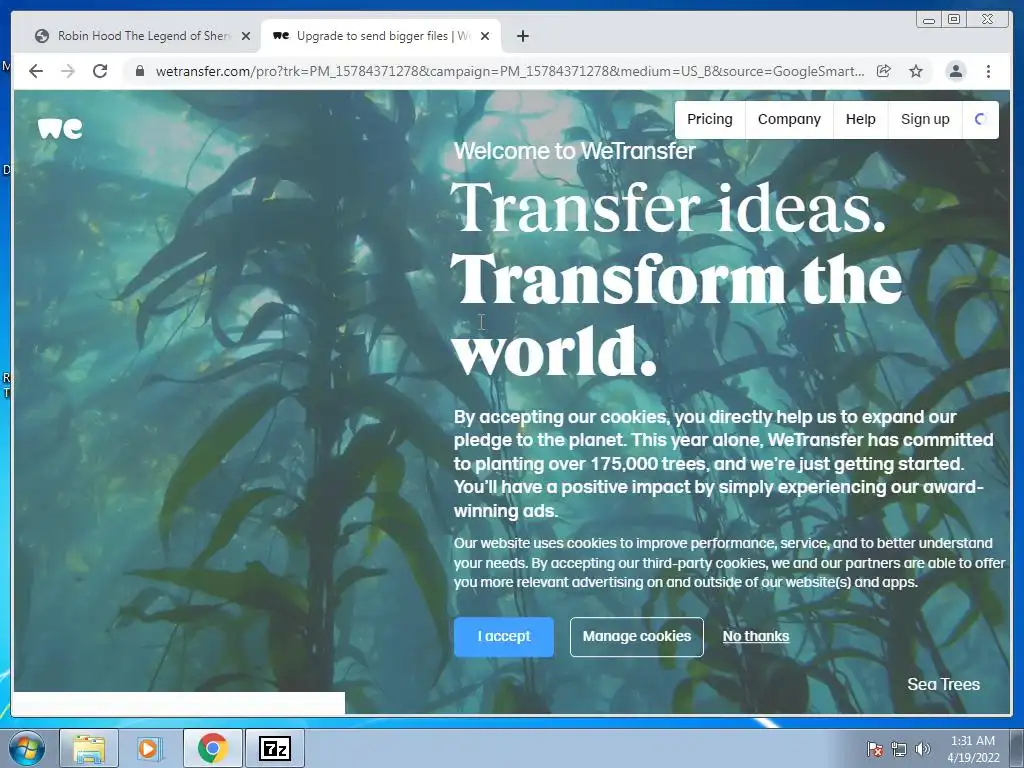Open Windows Start menu orb
This screenshot has width=1024, height=768.
(x=27, y=748)
